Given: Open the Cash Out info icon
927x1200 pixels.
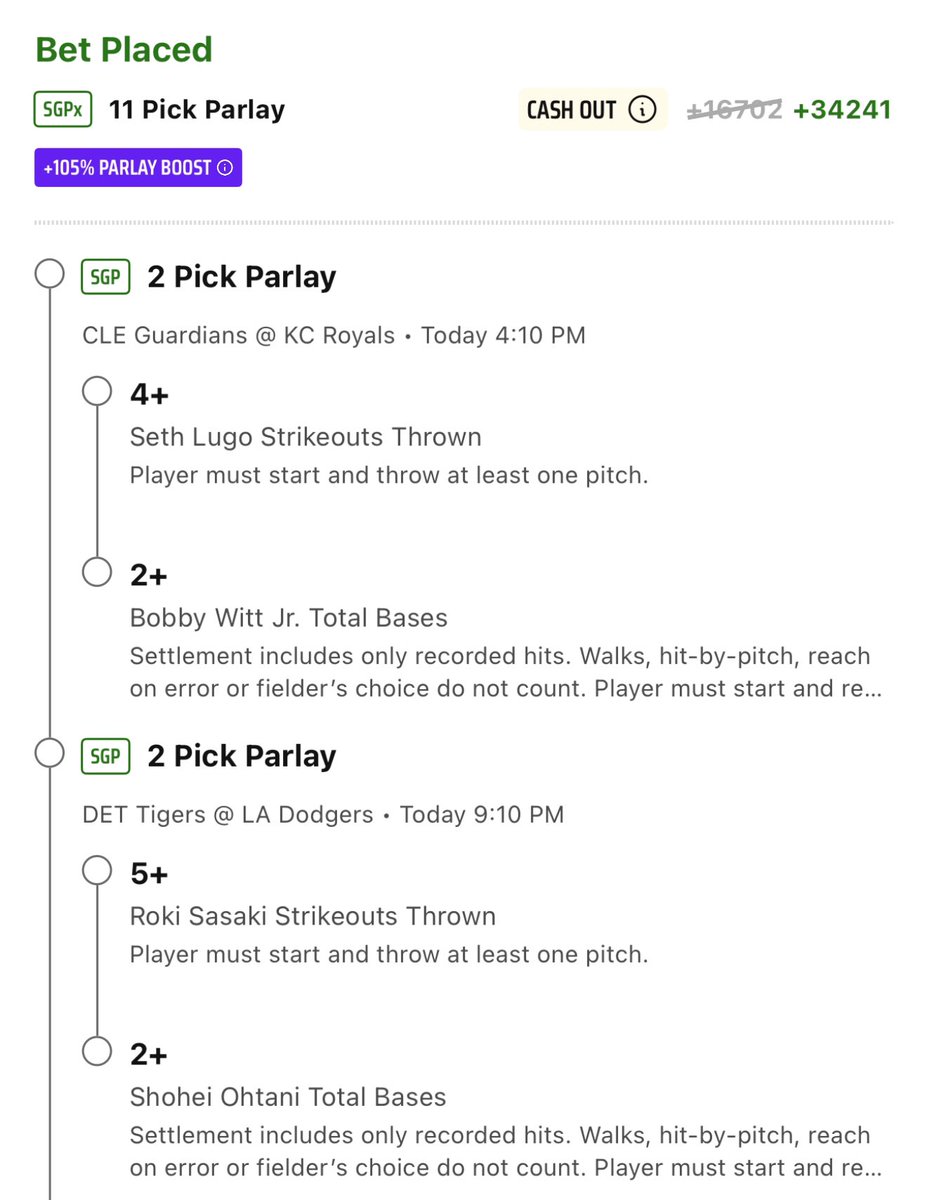Looking at the screenshot, I should pyautogui.click(x=643, y=109).
